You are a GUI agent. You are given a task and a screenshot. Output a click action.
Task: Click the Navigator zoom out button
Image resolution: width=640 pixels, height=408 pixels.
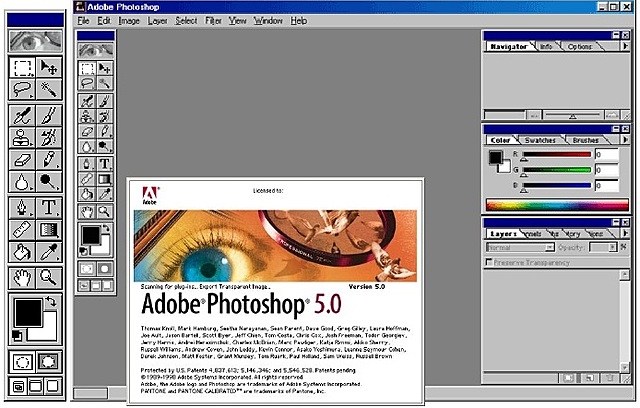pyautogui.click(x=534, y=116)
